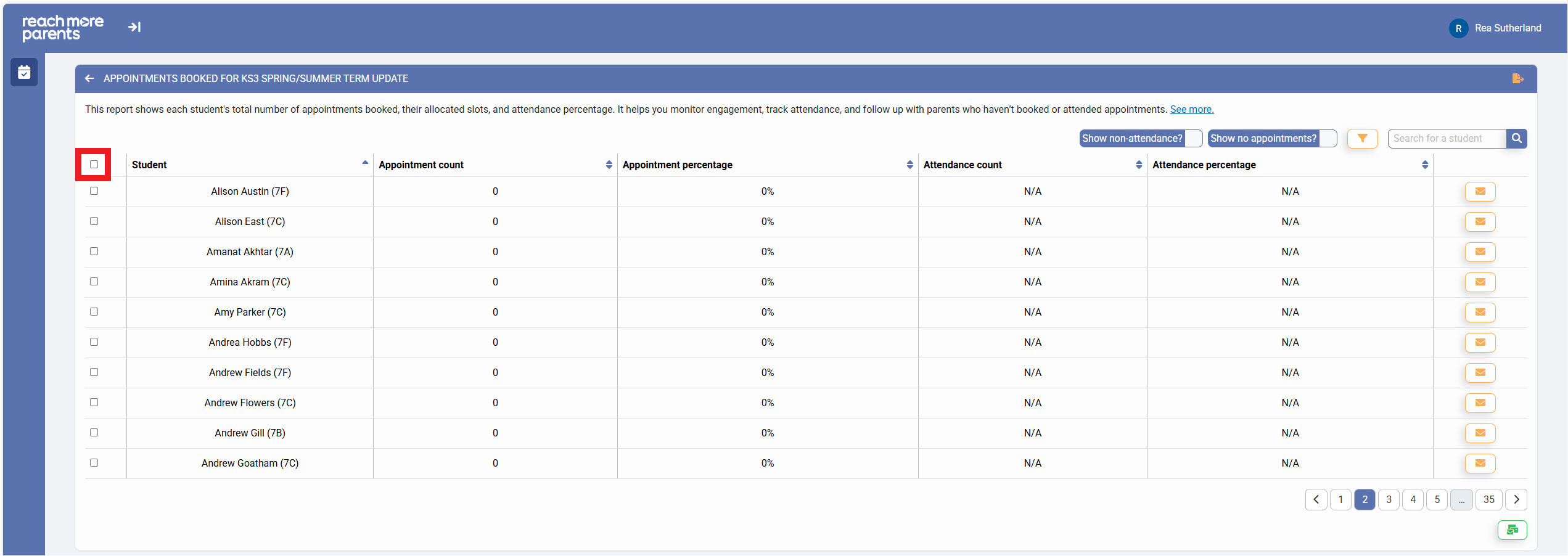The width and height of the screenshot is (1568, 556).
Task: Open the orange filter icon
Action: point(1362,139)
